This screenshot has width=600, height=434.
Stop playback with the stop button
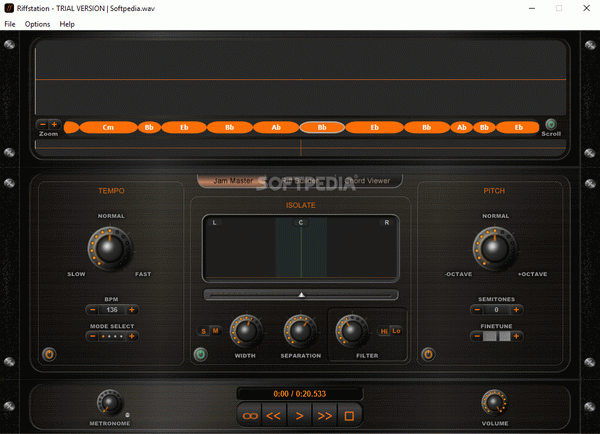349,416
